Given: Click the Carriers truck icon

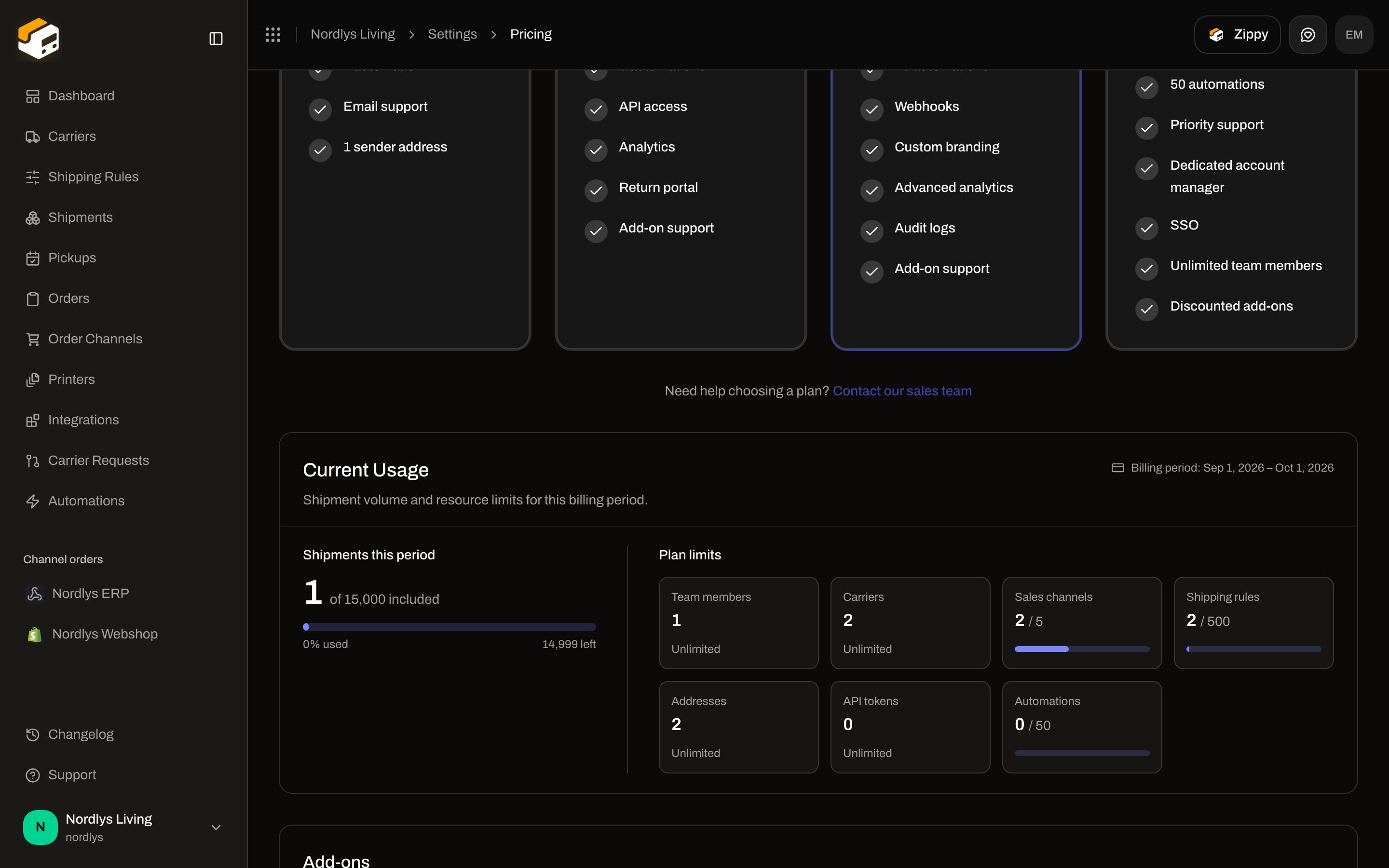Looking at the screenshot, I should (x=33, y=136).
